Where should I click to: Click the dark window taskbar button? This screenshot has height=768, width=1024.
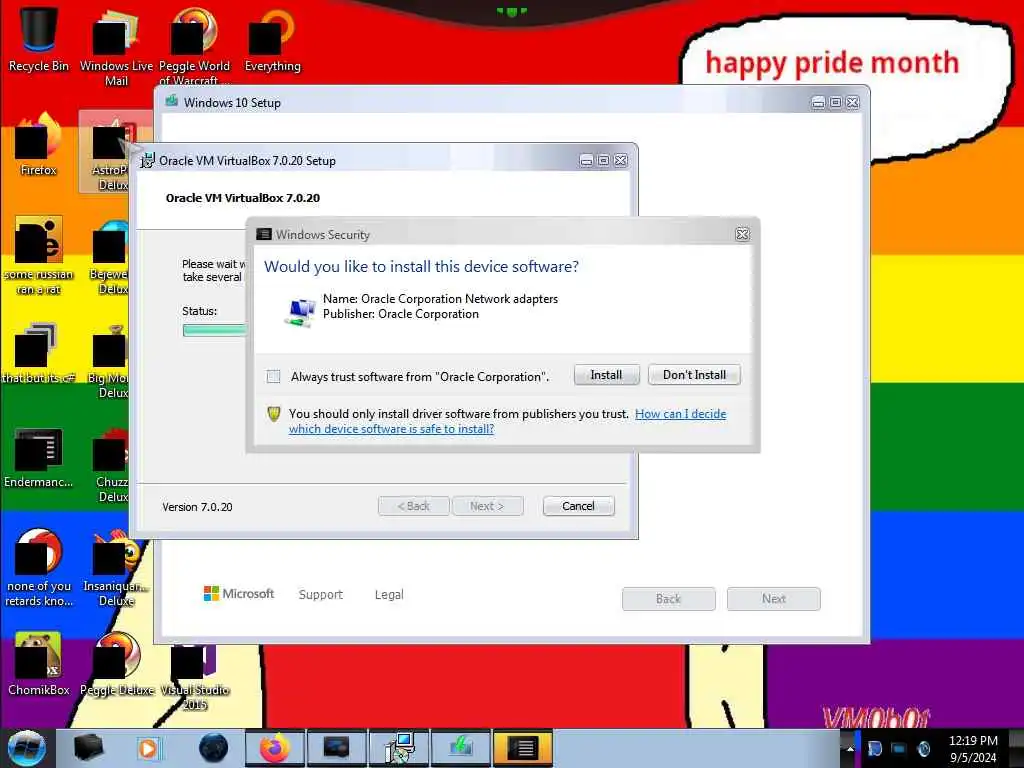pyautogui.click(x=336, y=748)
